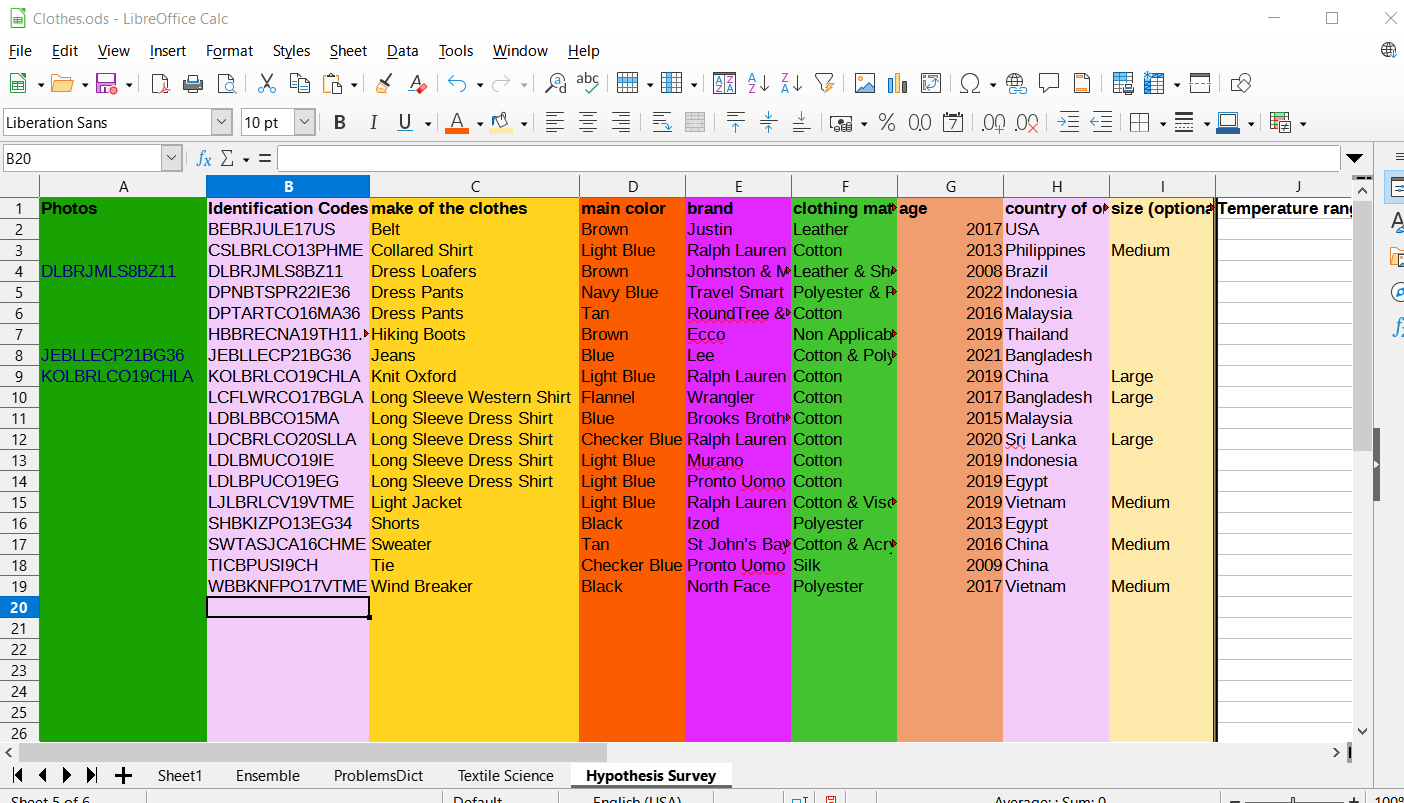
Task: Export directly as PDF
Action: pyautogui.click(x=160, y=84)
